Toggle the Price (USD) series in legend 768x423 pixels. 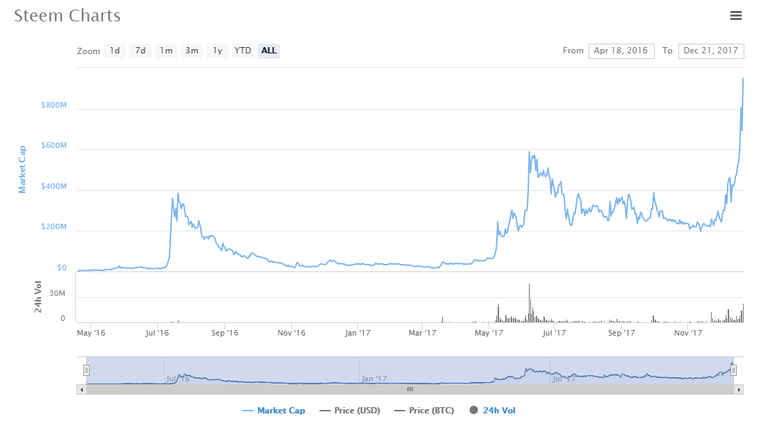click(x=350, y=410)
